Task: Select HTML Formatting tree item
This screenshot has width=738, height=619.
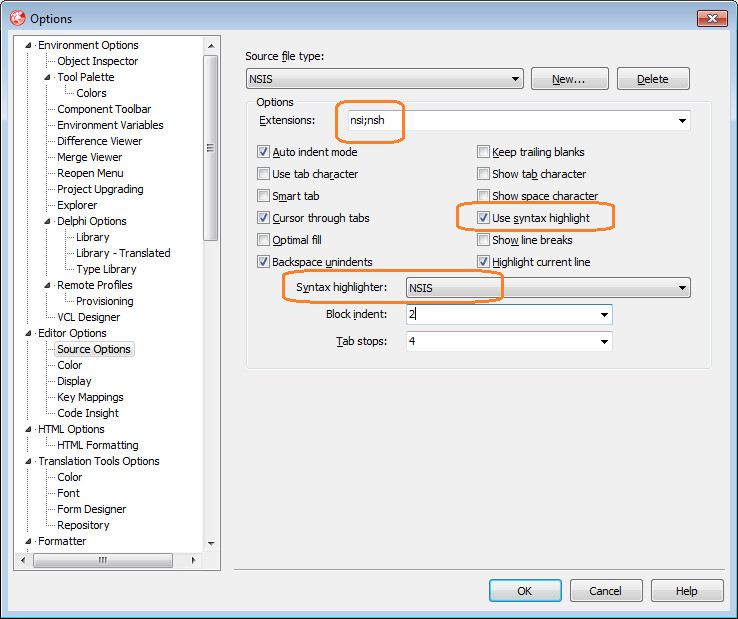Action: point(97,445)
